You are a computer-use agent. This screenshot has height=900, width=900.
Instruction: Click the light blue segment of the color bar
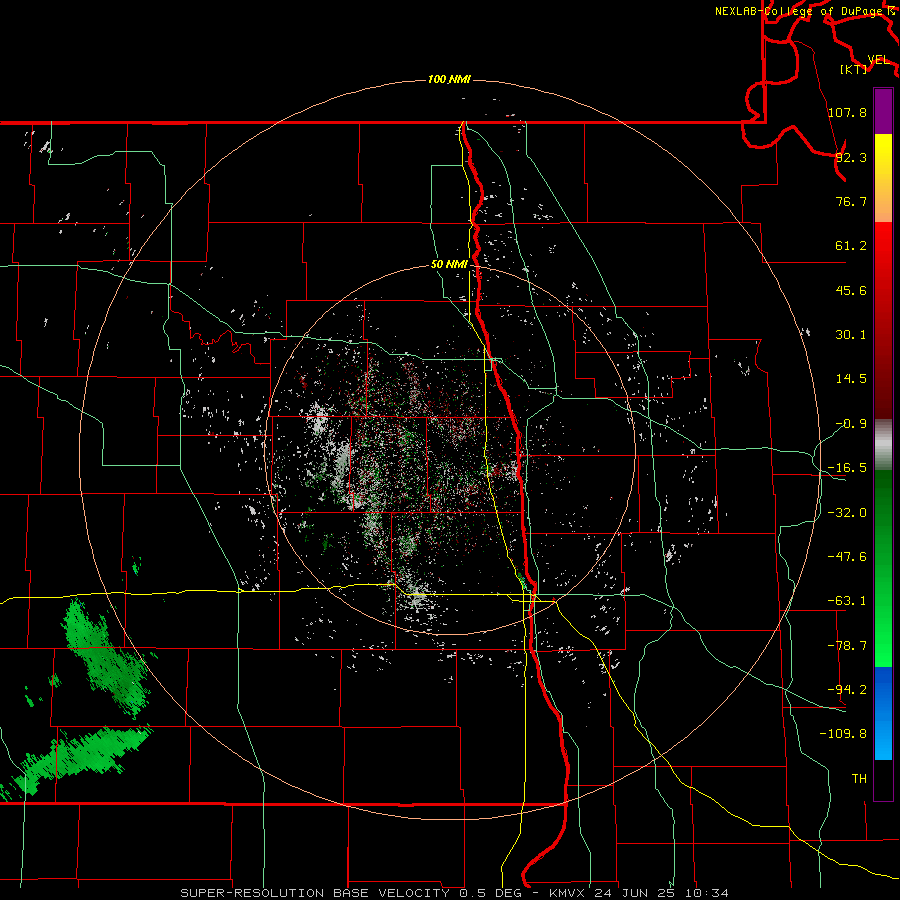pyautogui.click(x=883, y=713)
